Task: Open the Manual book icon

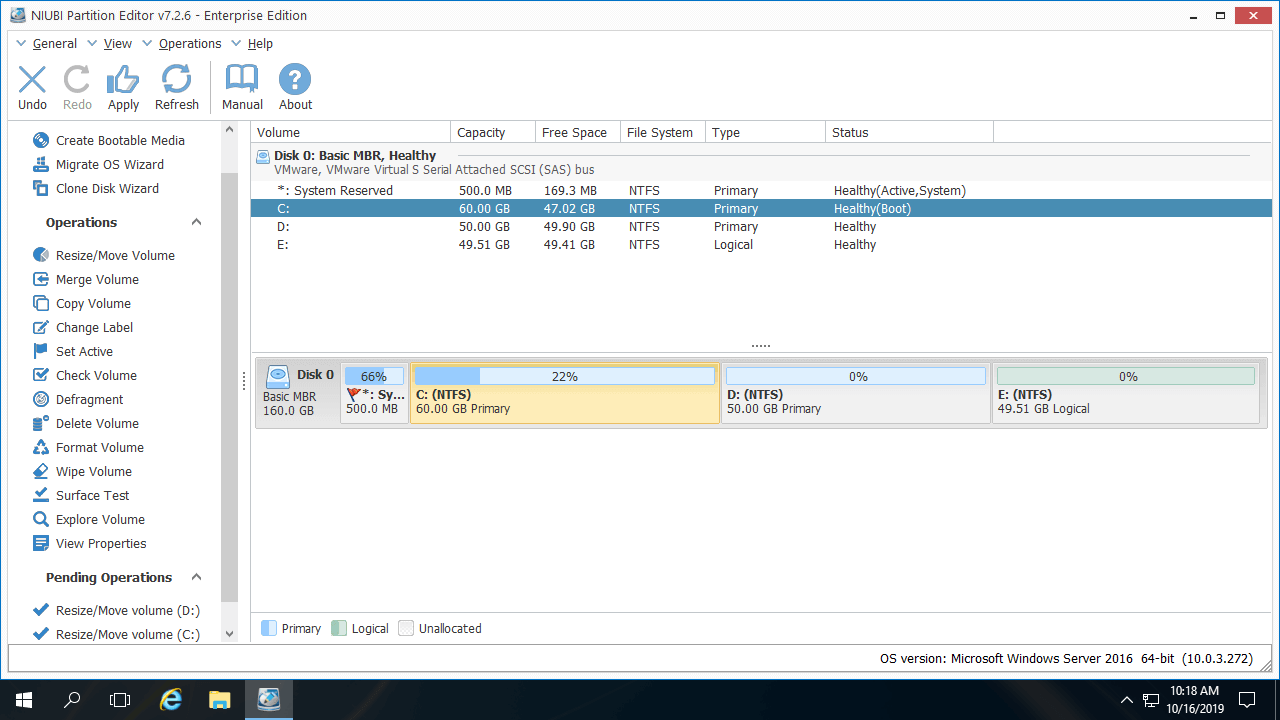Action: [x=242, y=80]
